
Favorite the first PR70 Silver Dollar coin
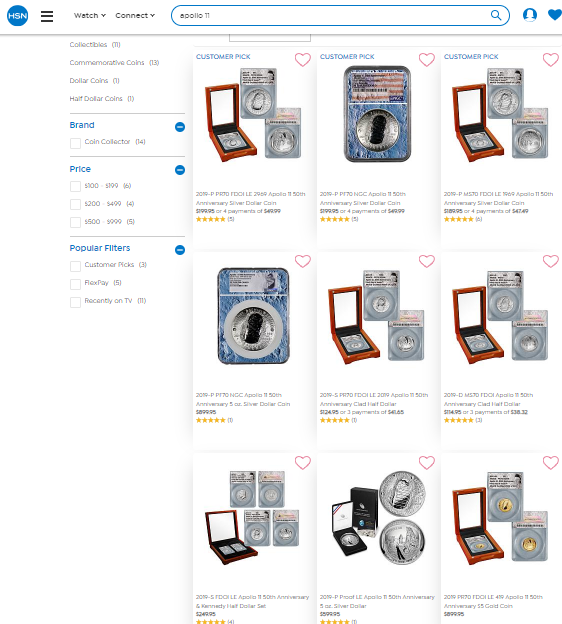pyautogui.click(x=302, y=60)
